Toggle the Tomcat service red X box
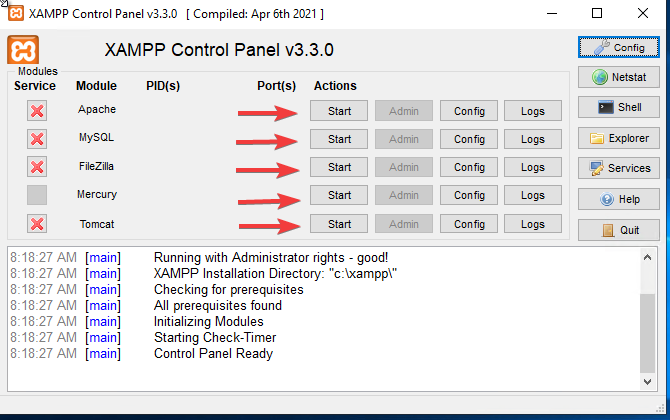This screenshot has height=420, width=670. [x=37, y=224]
